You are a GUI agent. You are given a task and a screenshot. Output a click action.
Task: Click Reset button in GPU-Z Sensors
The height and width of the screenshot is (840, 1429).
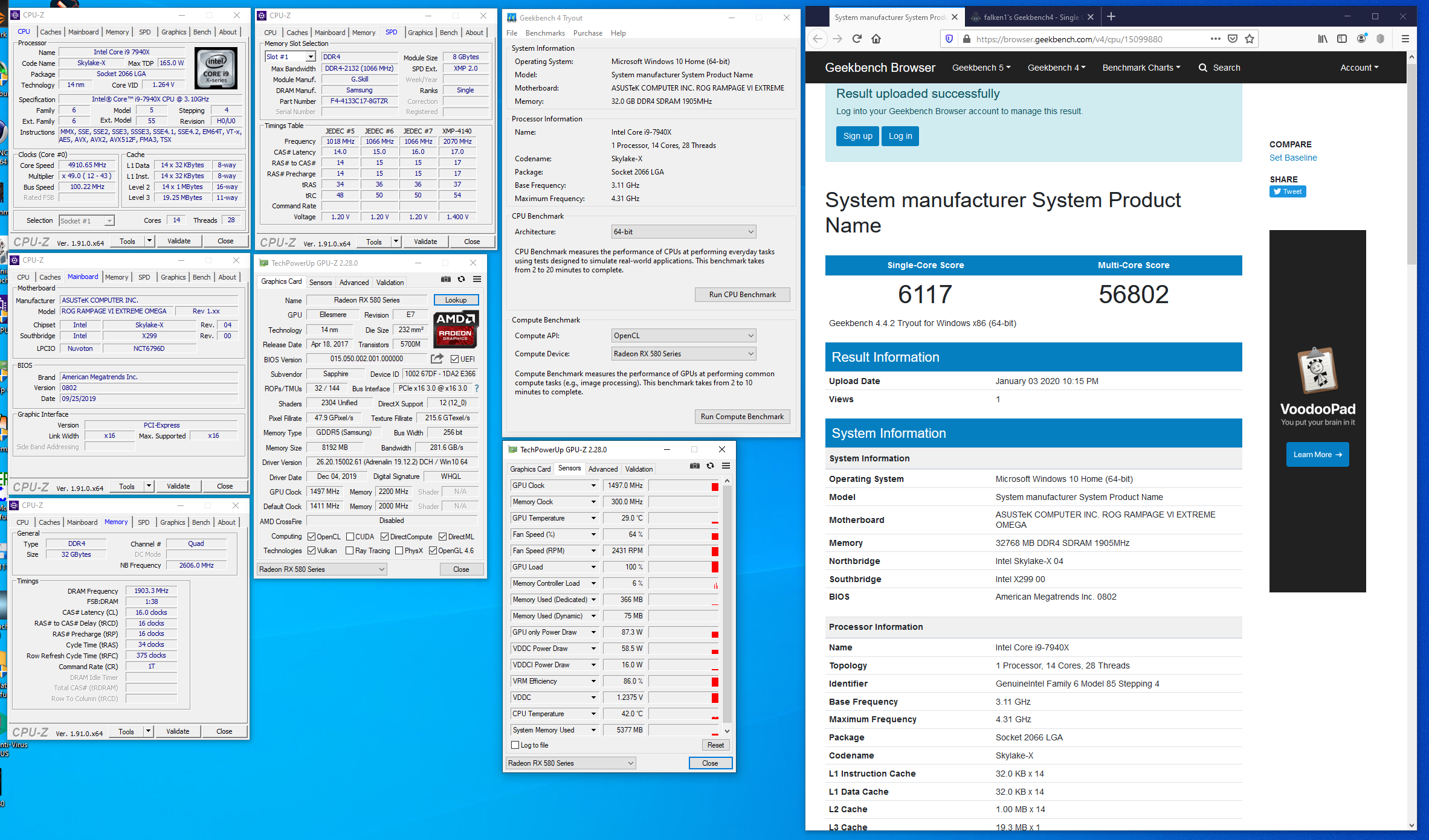tap(715, 745)
